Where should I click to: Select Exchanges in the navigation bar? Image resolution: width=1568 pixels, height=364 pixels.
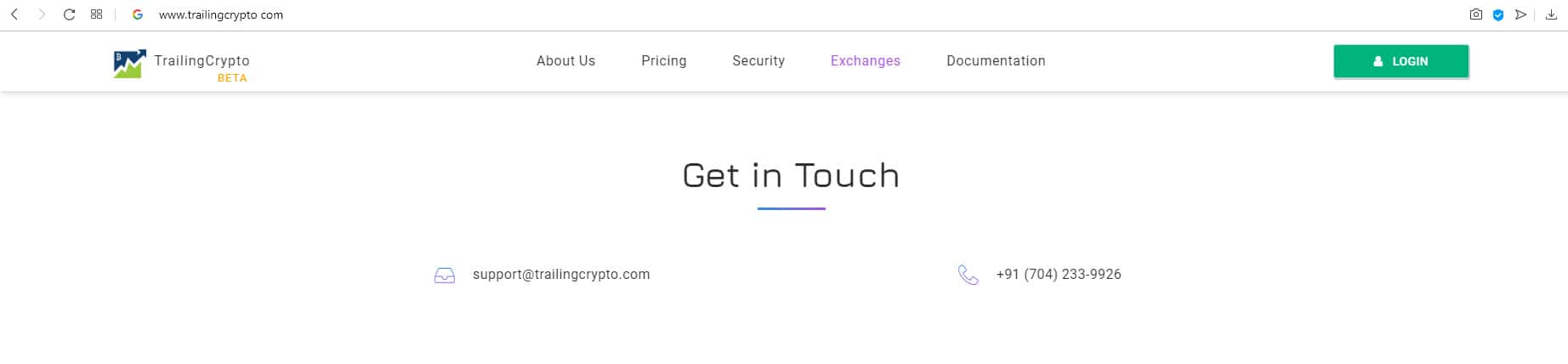pos(865,61)
